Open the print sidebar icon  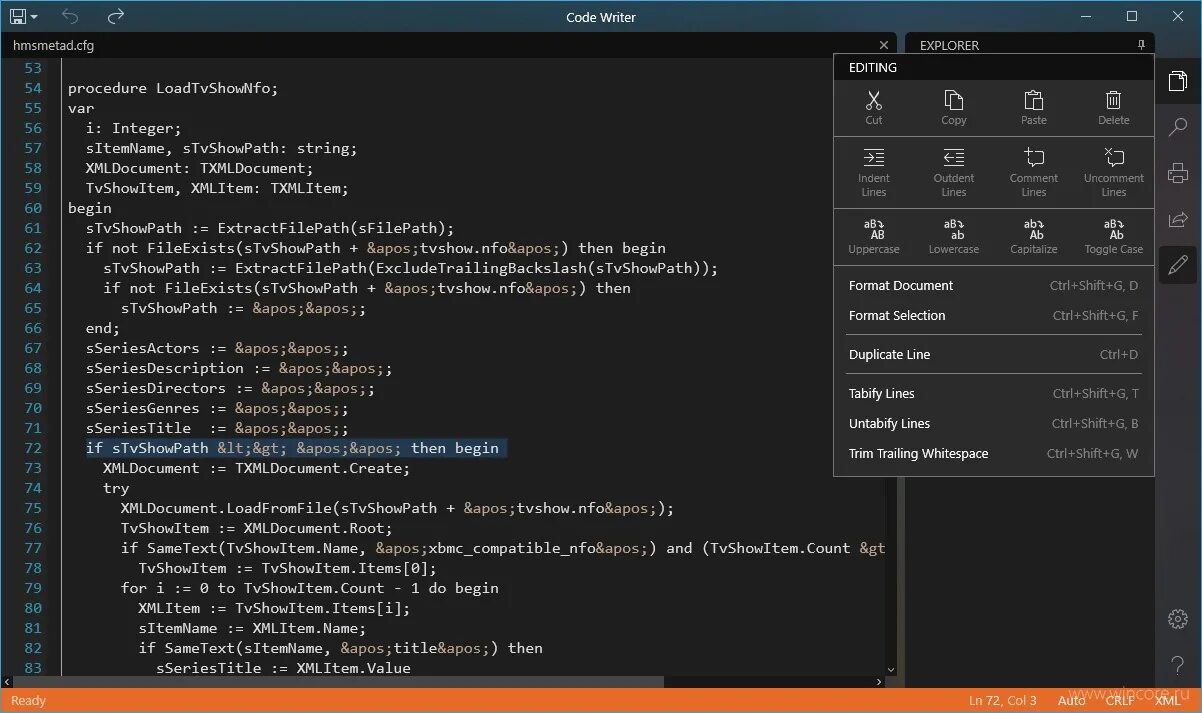click(1178, 173)
